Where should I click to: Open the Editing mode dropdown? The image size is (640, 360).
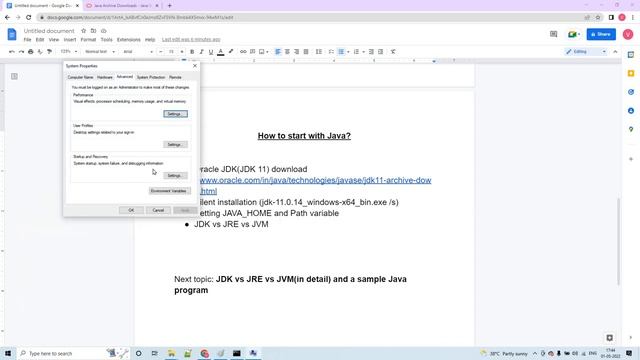(586, 52)
